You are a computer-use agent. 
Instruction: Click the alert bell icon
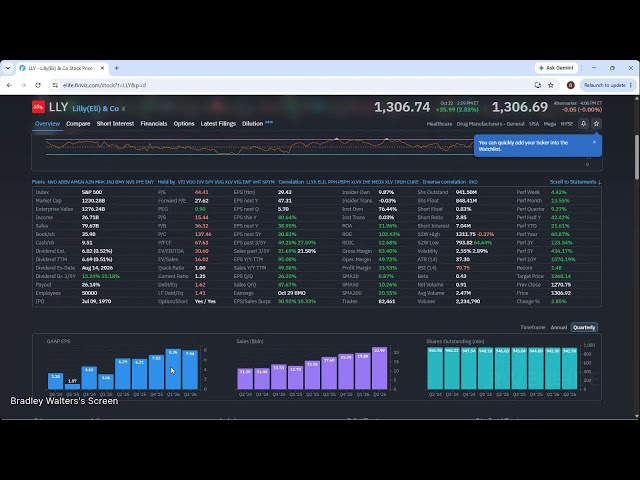(583, 124)
